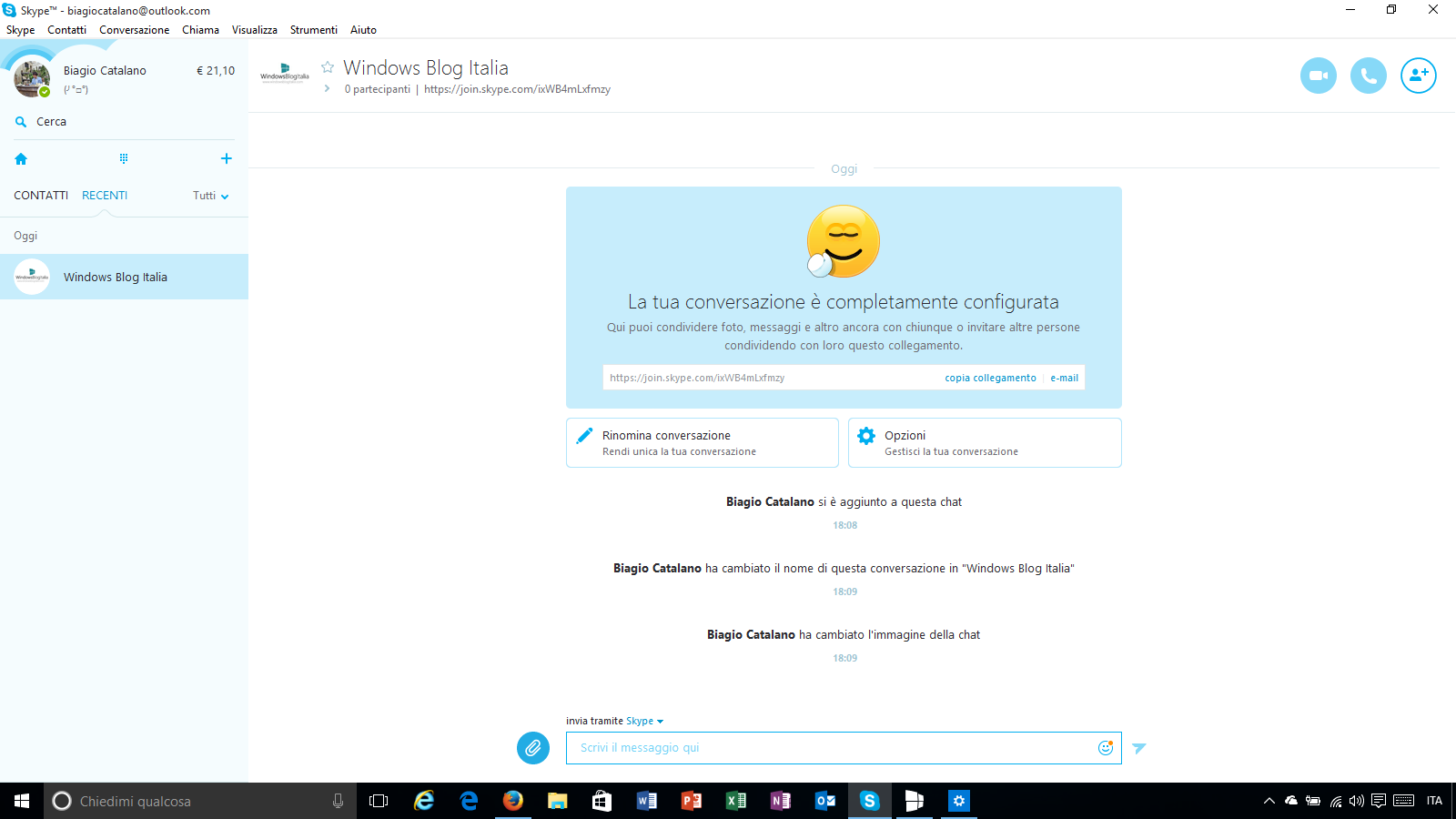This screenshot has height=819, width=1456.
Task: Open the Visualizza menu
Action: tap(254, 30)
